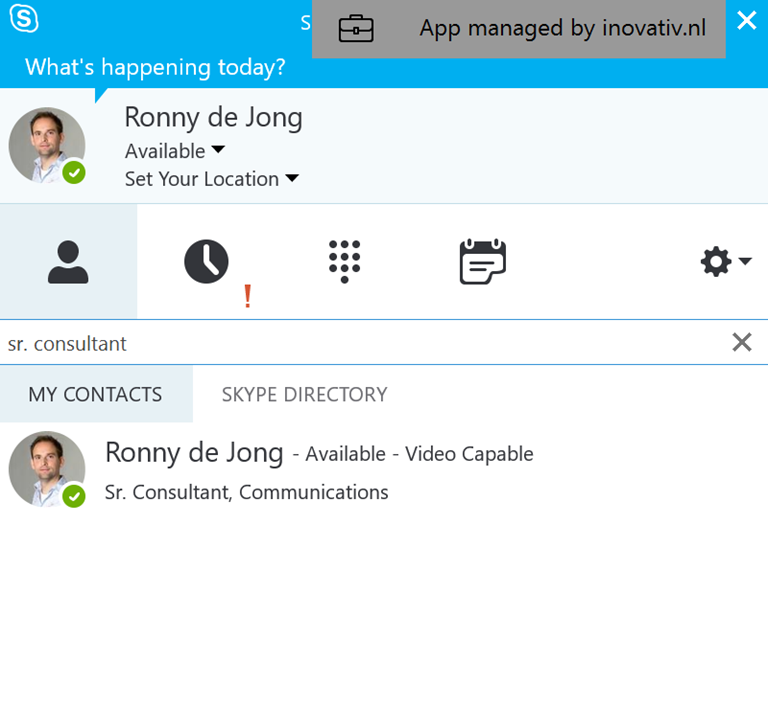Switch to the MY CONTACTS tab
This screenshot has height=707, width=768.
click(x=95, y=394)
